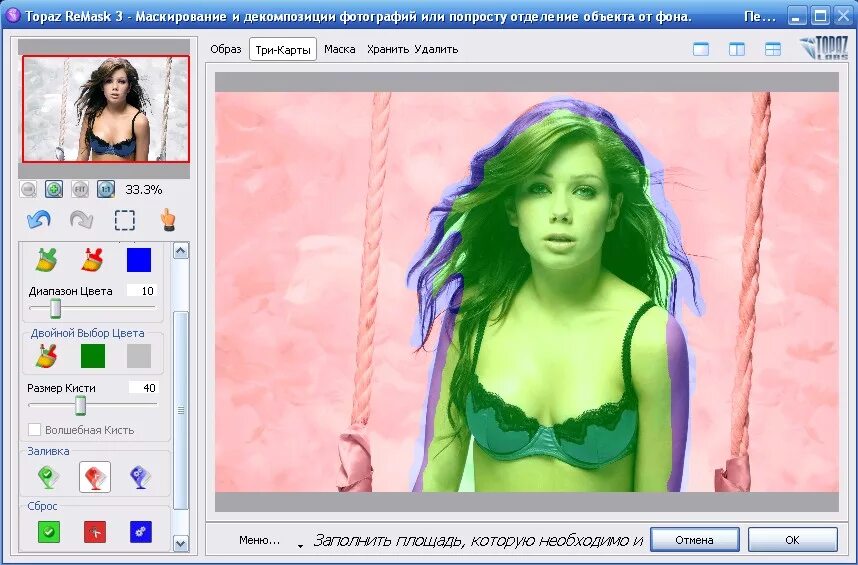Click the Диапазон Цвета slider handle

[55, 308]
